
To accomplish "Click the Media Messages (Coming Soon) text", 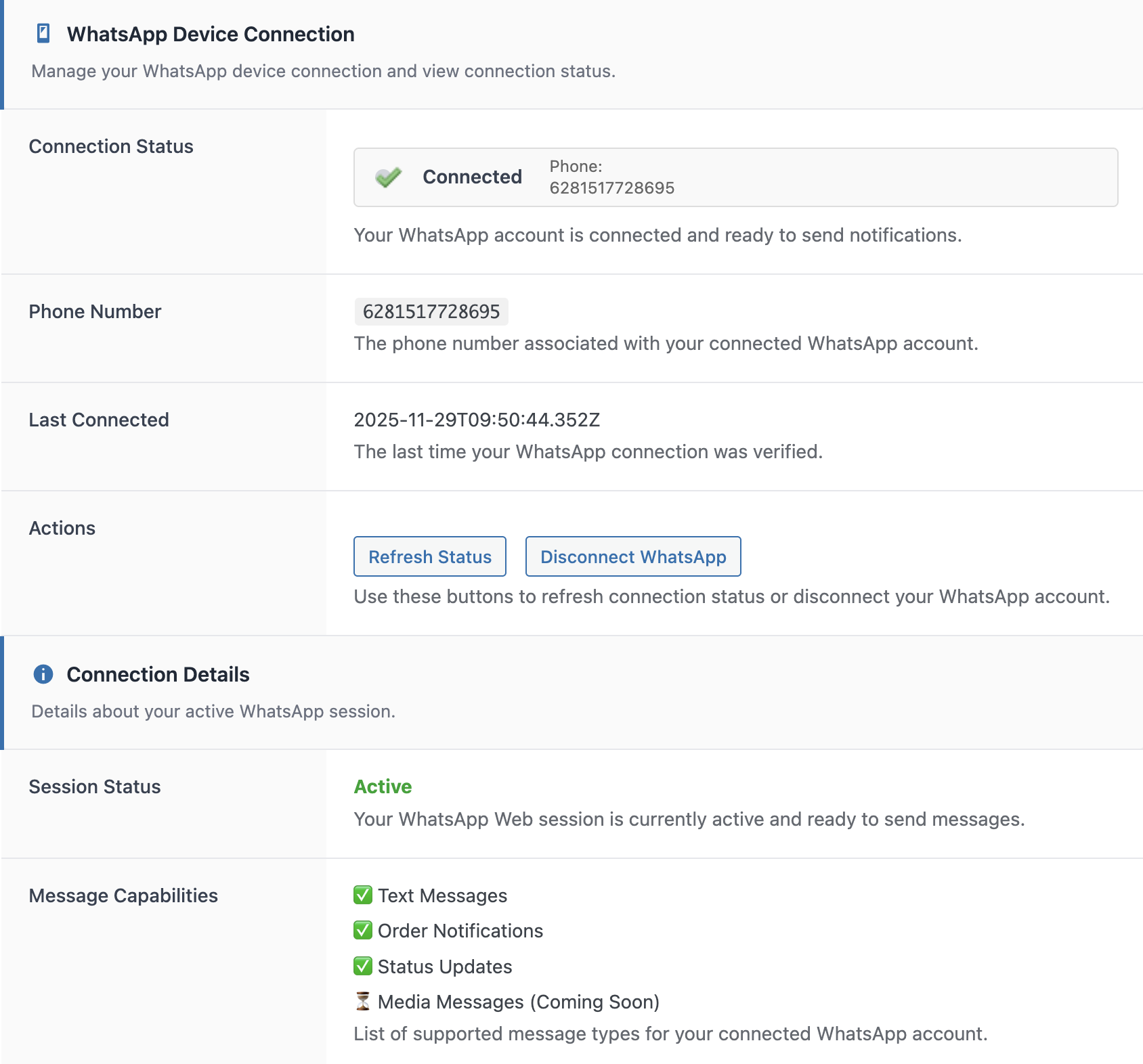I will point(518,1002).
